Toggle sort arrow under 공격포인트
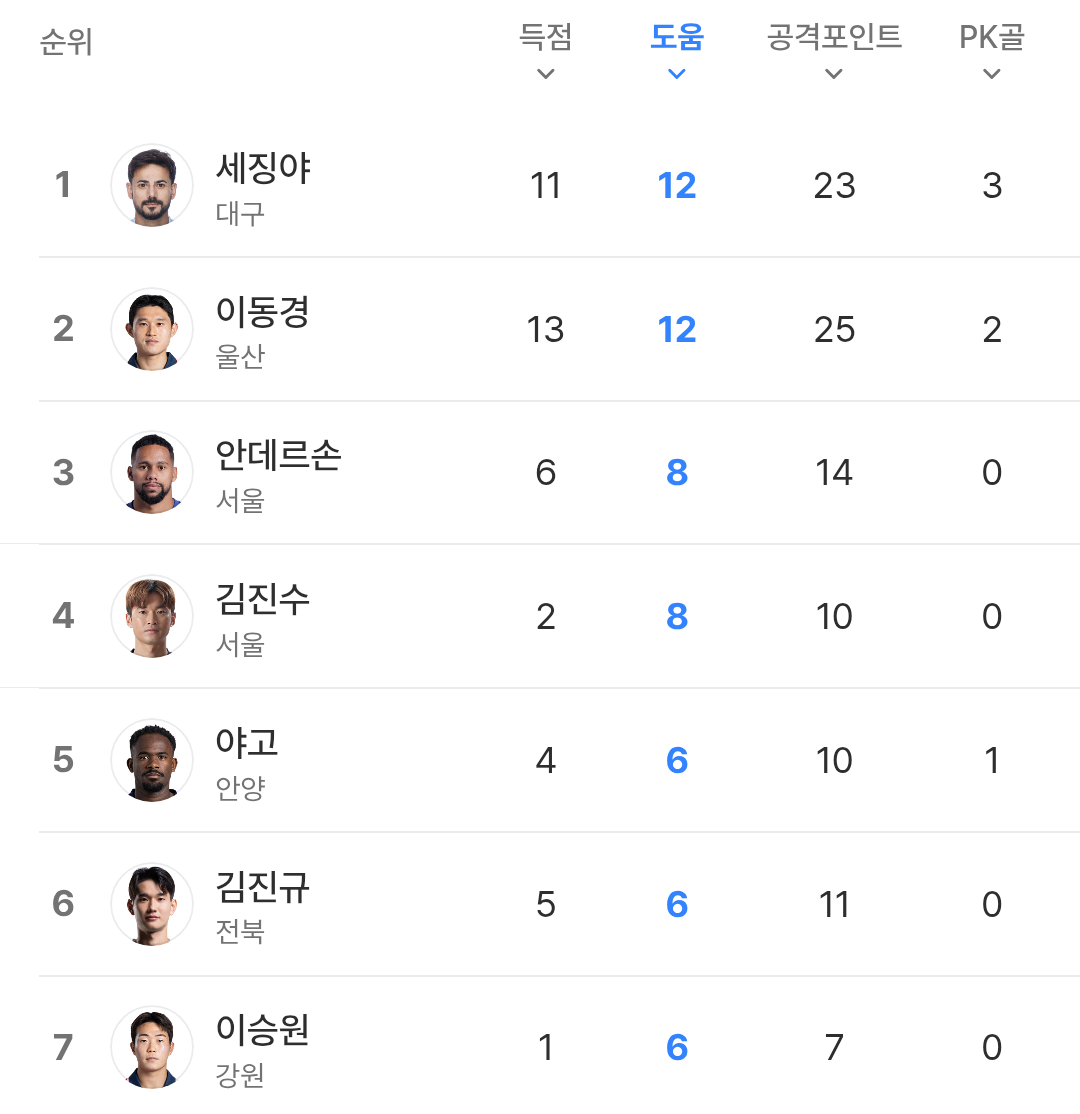The height and width of the screenshot is (1114, 1080). tap(834, 74)
